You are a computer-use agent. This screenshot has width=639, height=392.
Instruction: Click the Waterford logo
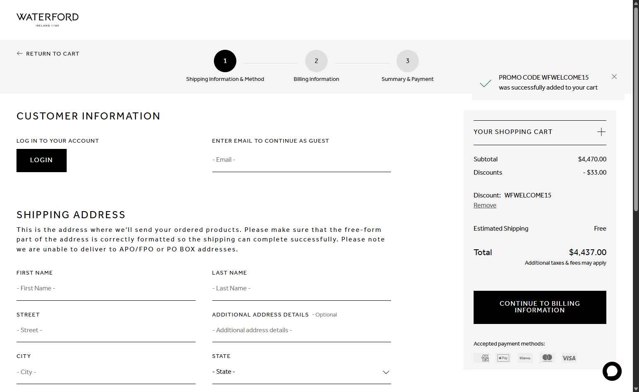point(48,19)
